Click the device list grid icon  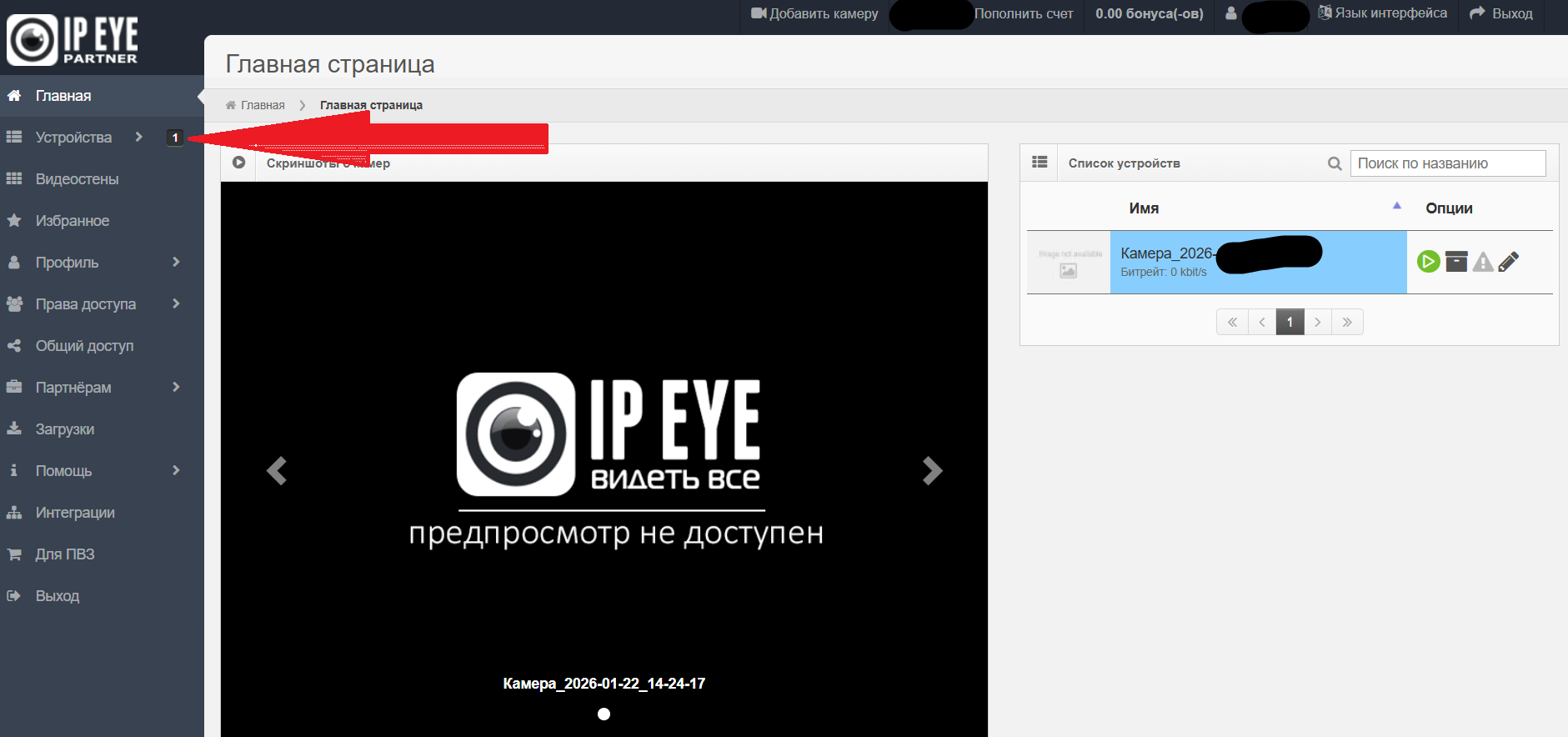coord(1039,163)
